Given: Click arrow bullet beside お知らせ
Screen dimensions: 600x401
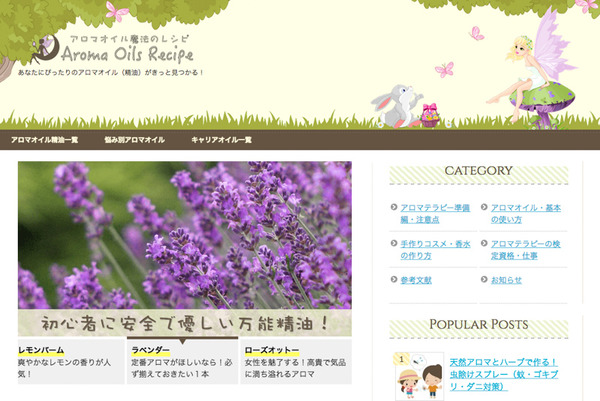Looking at the screenshot, I should click(x=484, y=281).
